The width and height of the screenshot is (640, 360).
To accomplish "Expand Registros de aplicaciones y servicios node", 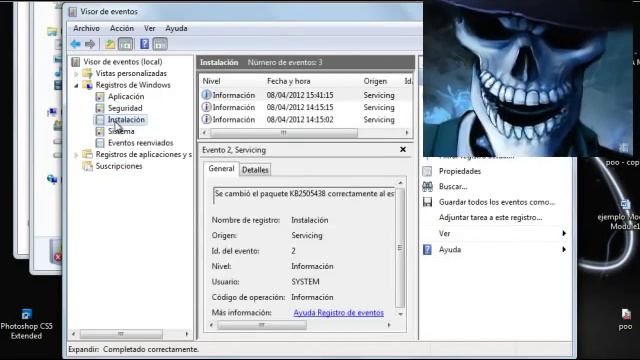I will [x=76, y=155].
